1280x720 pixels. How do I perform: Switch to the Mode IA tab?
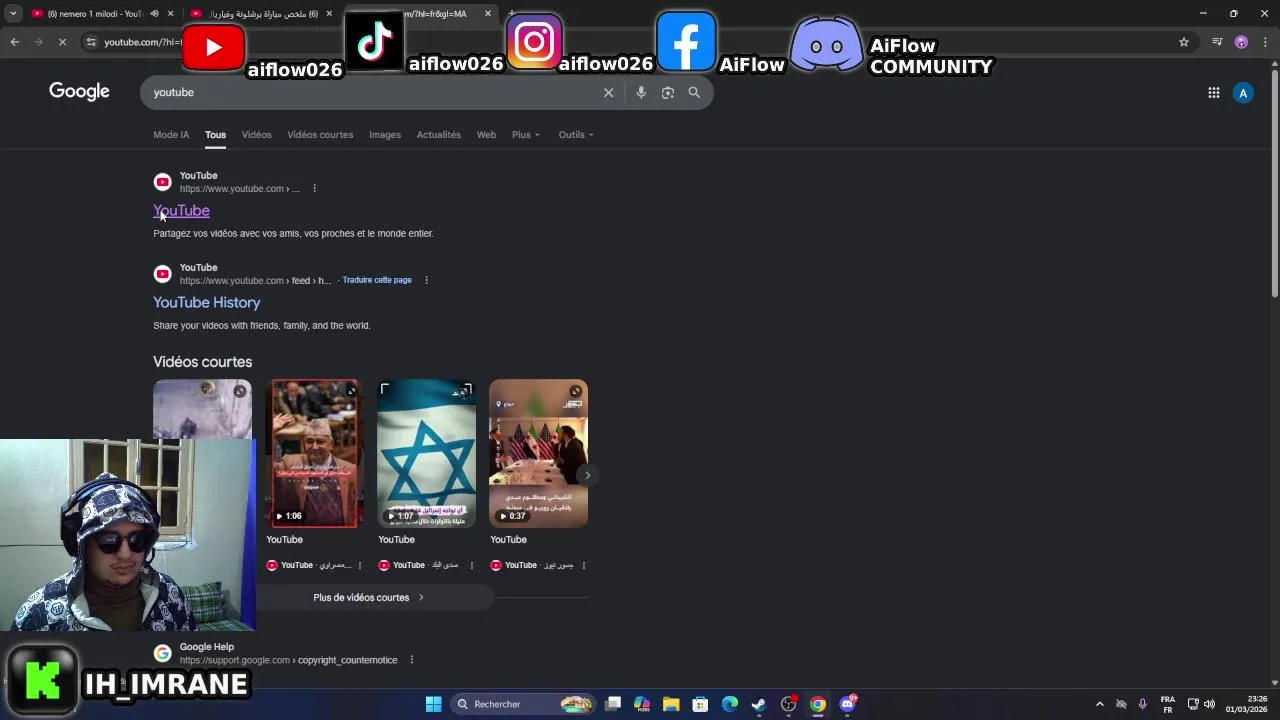(171, 135)
